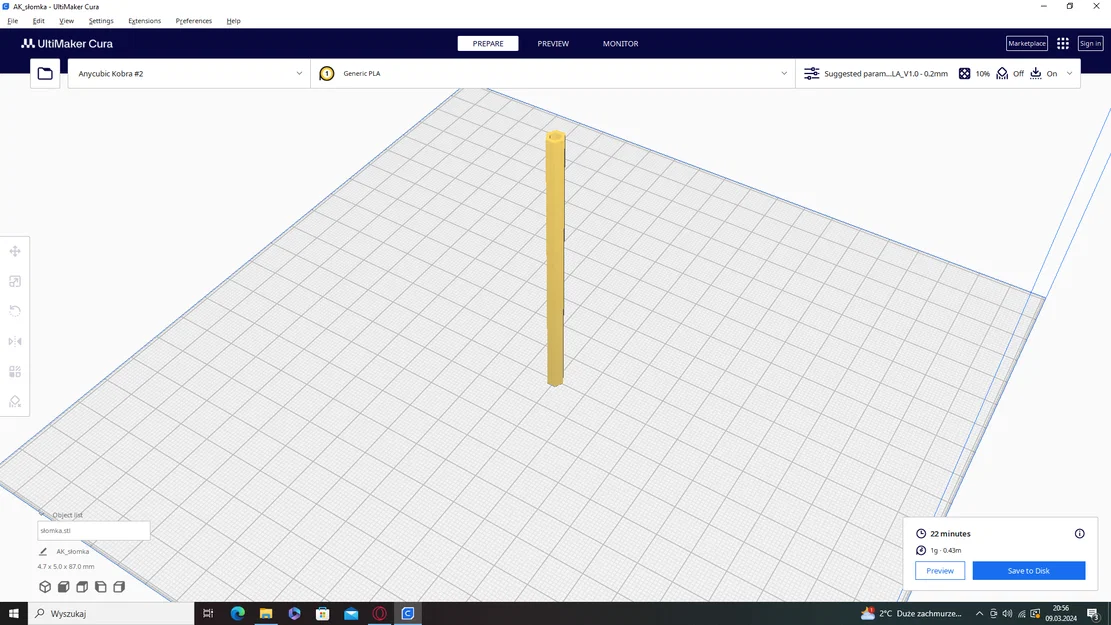The image size is (1111, 625).
Task: Open print settings sliders icon
Action: [x=811, y=73]
